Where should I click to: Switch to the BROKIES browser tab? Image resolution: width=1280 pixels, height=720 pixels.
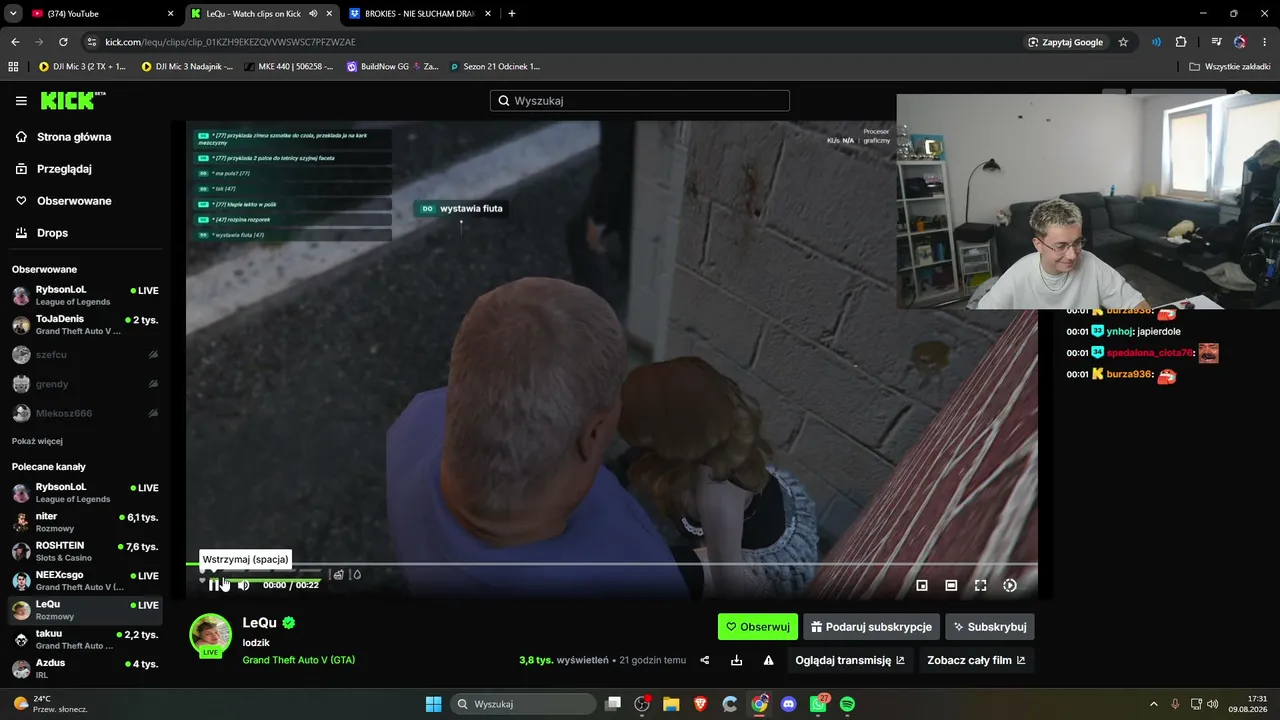pos(419,14)
